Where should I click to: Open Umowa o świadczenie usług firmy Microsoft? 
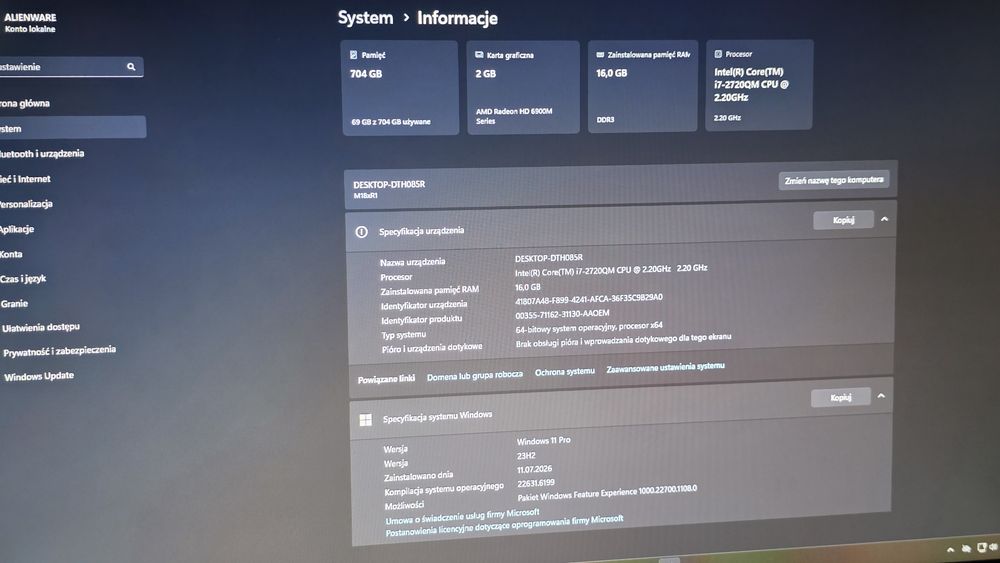point(462,516)
